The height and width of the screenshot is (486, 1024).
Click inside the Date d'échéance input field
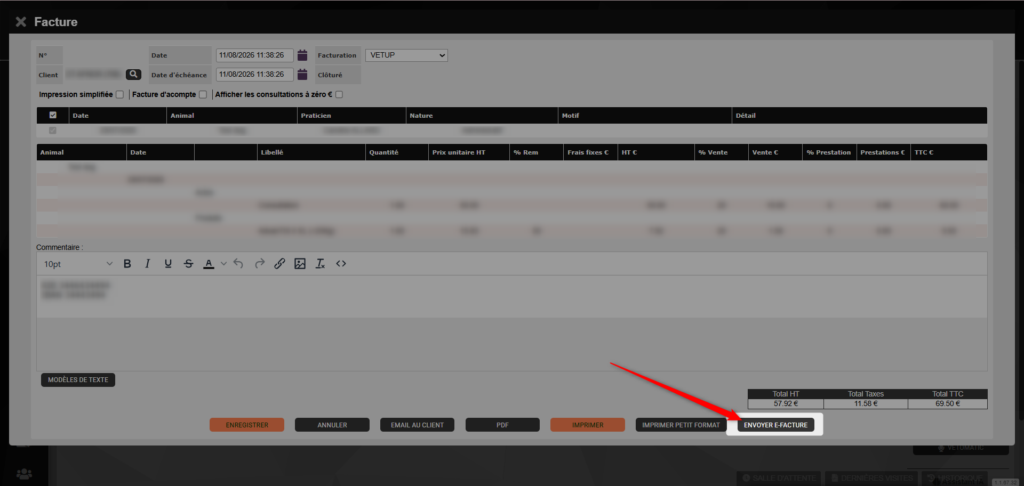(x=255, y=74)
